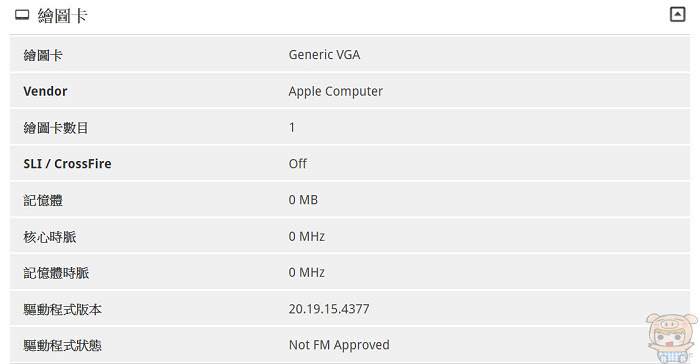Select the 核心時脈 row label
Viewport: 700px width, 364px height.
click(49, 237)
